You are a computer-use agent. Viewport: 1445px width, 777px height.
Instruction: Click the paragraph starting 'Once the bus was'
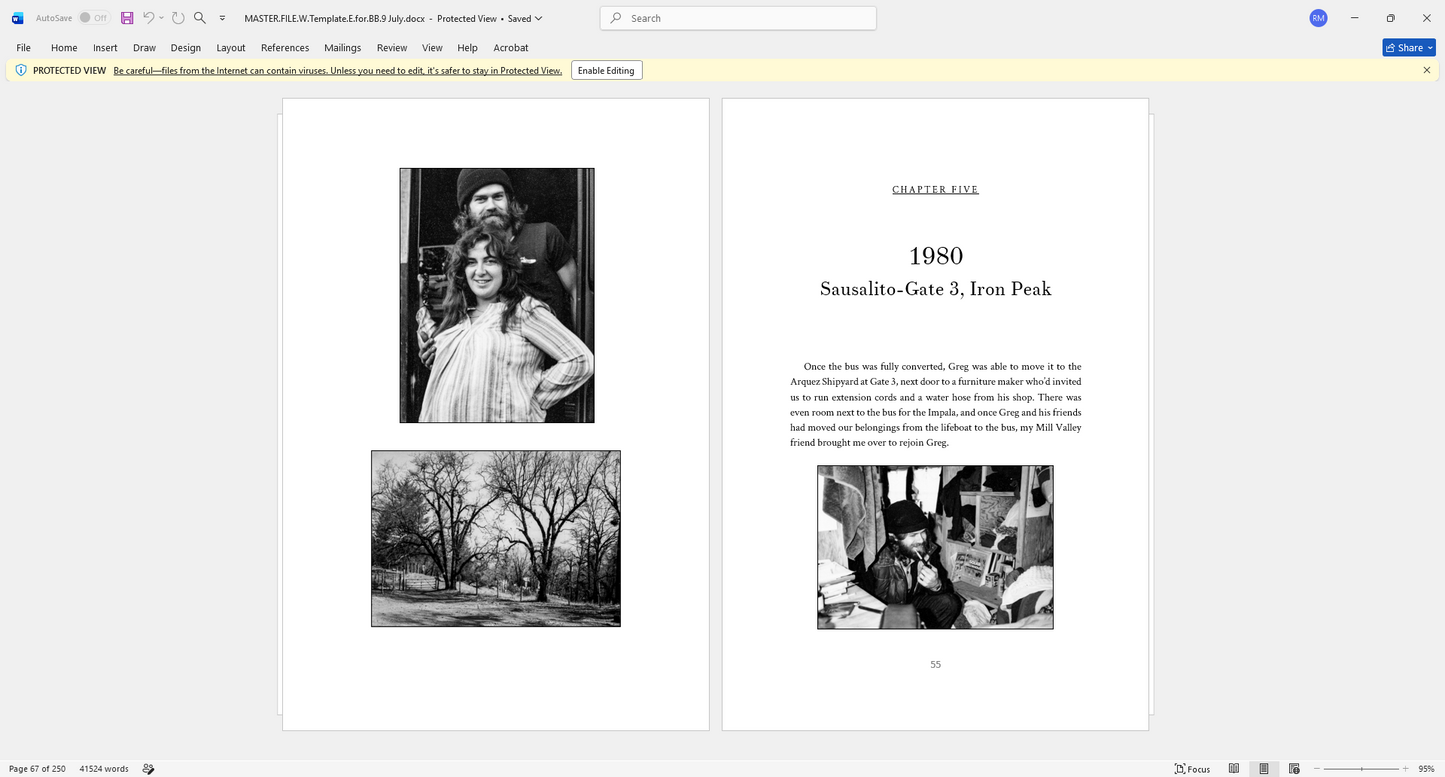pyautogui.click(x=935, y=404)
